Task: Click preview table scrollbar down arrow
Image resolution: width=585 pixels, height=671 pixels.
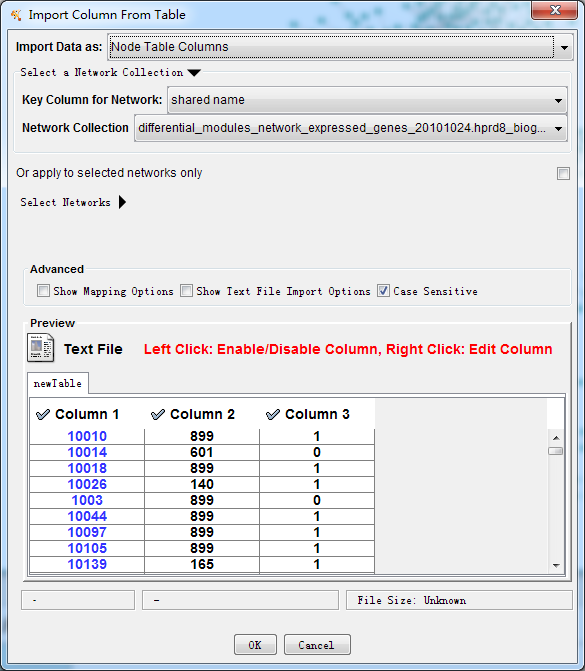Action: pos(556,565)
